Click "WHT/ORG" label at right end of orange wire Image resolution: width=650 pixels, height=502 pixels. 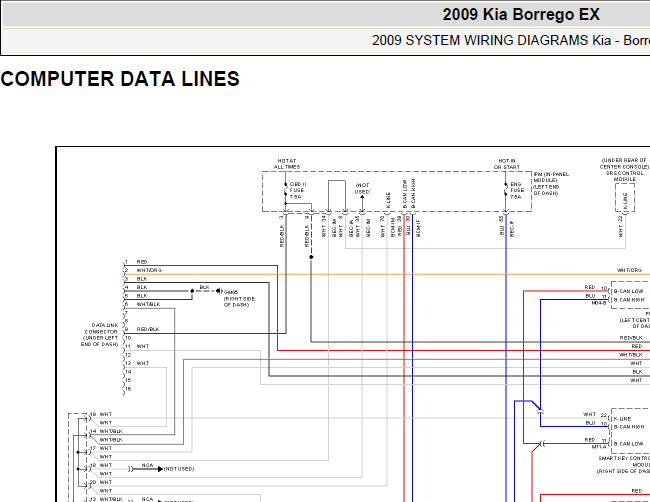[x=629, y=270]
